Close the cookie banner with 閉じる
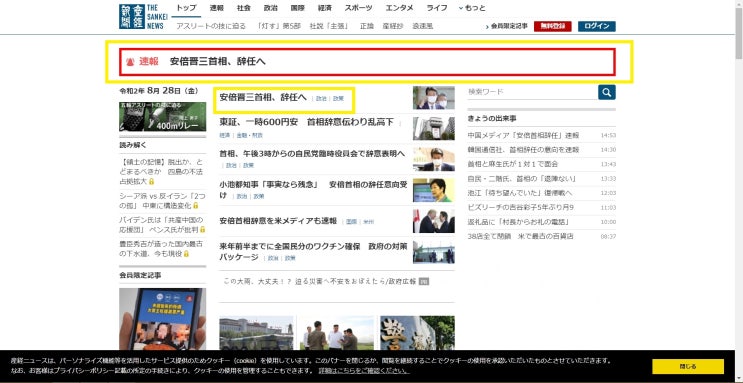Image resolution: width=743 pixels, height=383 pixels. pos(688,366)
